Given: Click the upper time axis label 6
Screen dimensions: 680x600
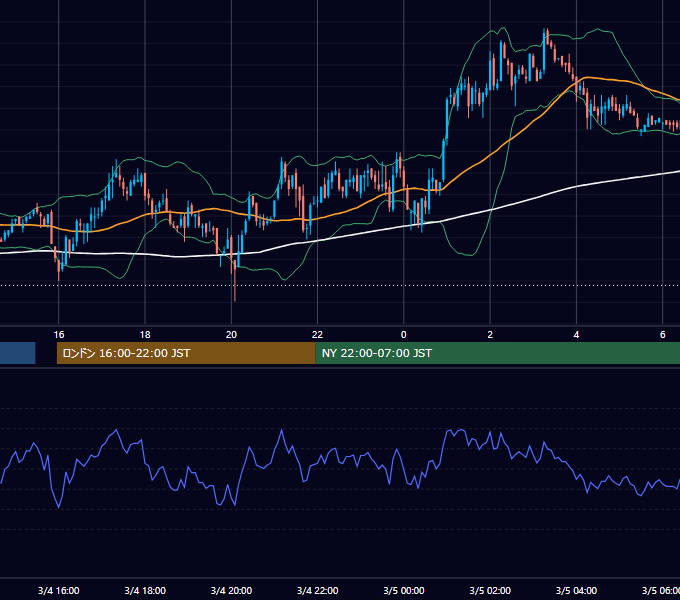Looking at the screenshot, I should pos(663,335).
